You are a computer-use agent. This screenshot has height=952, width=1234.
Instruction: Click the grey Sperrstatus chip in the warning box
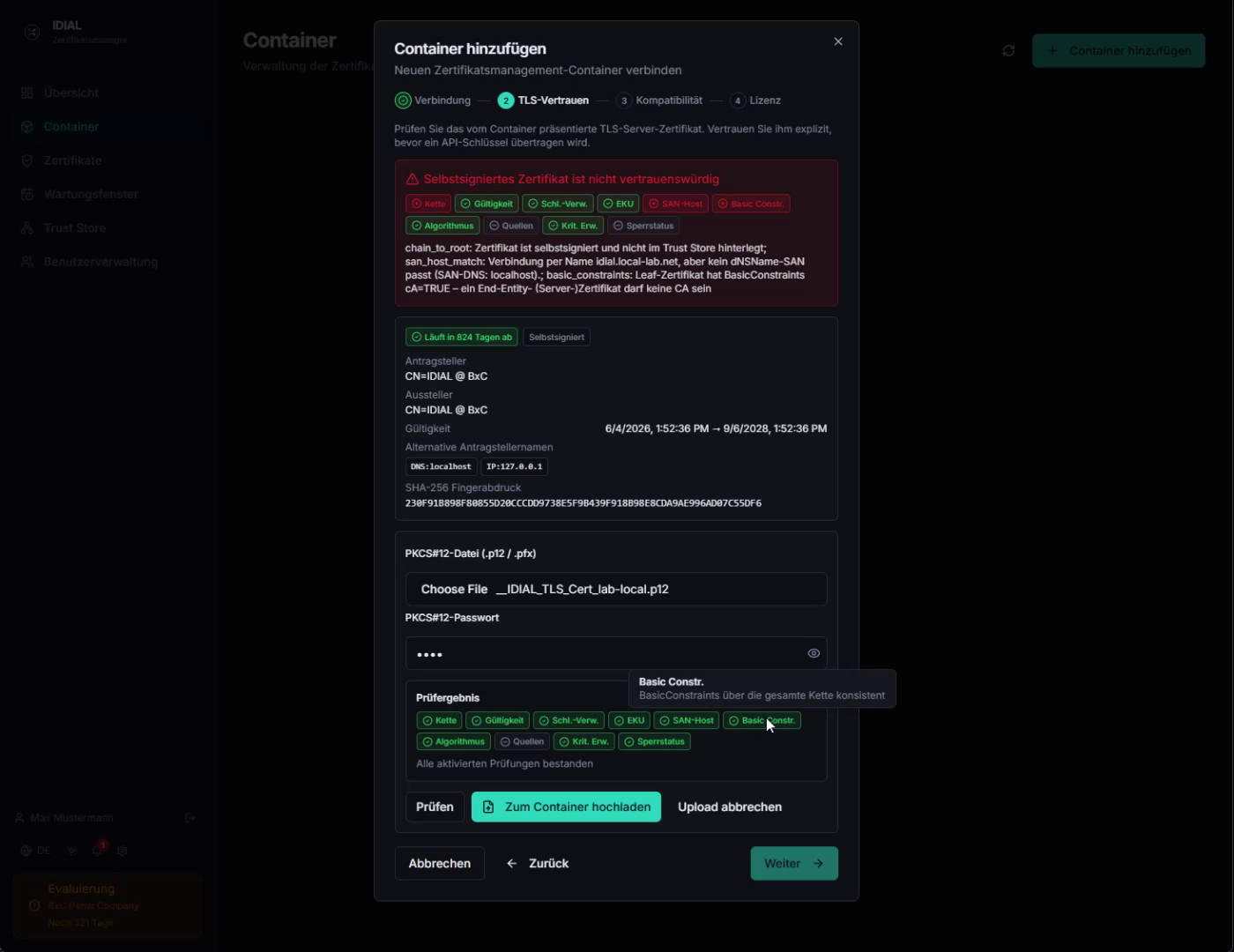(x=643, y=226)
